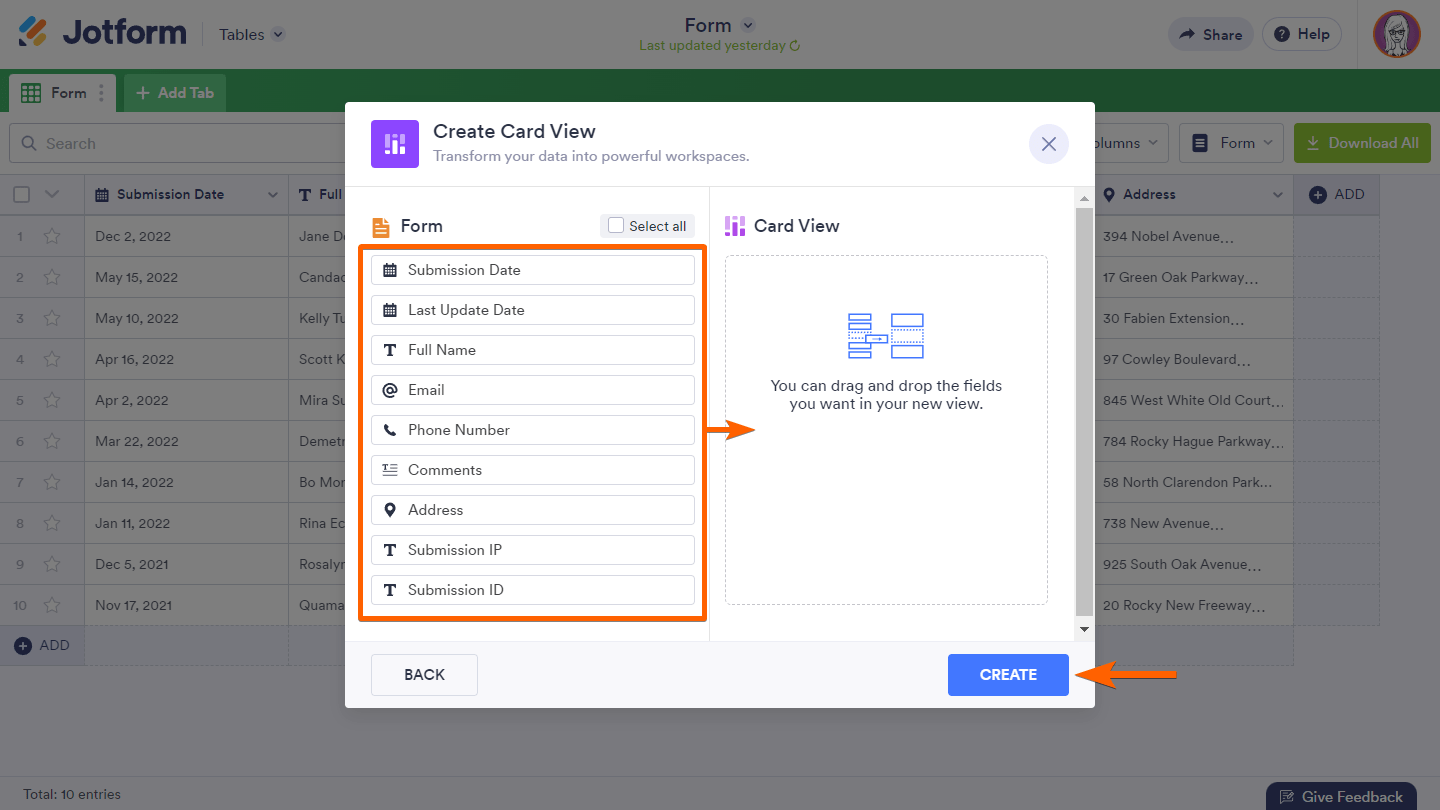
Task: Click the BACK button
Action: click(x=424, y=675)
